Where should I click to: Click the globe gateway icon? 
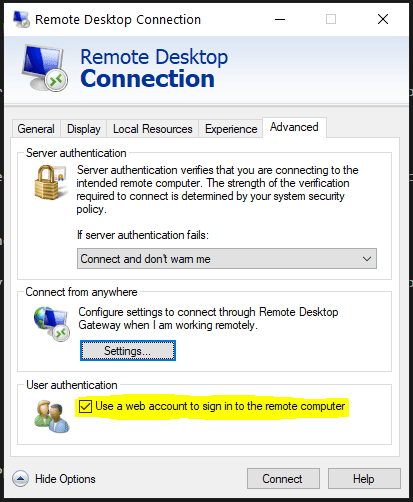tap(52, 324)
